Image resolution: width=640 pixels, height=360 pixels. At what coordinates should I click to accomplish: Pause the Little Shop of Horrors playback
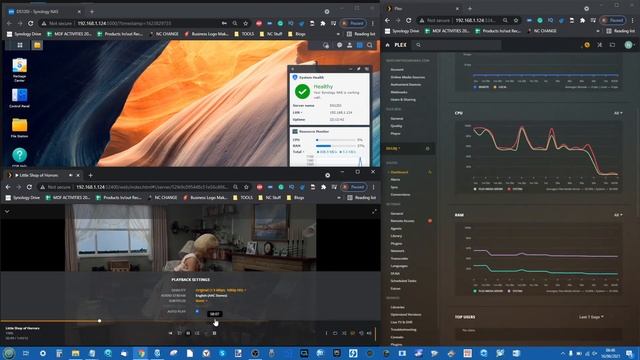(188, 333)
